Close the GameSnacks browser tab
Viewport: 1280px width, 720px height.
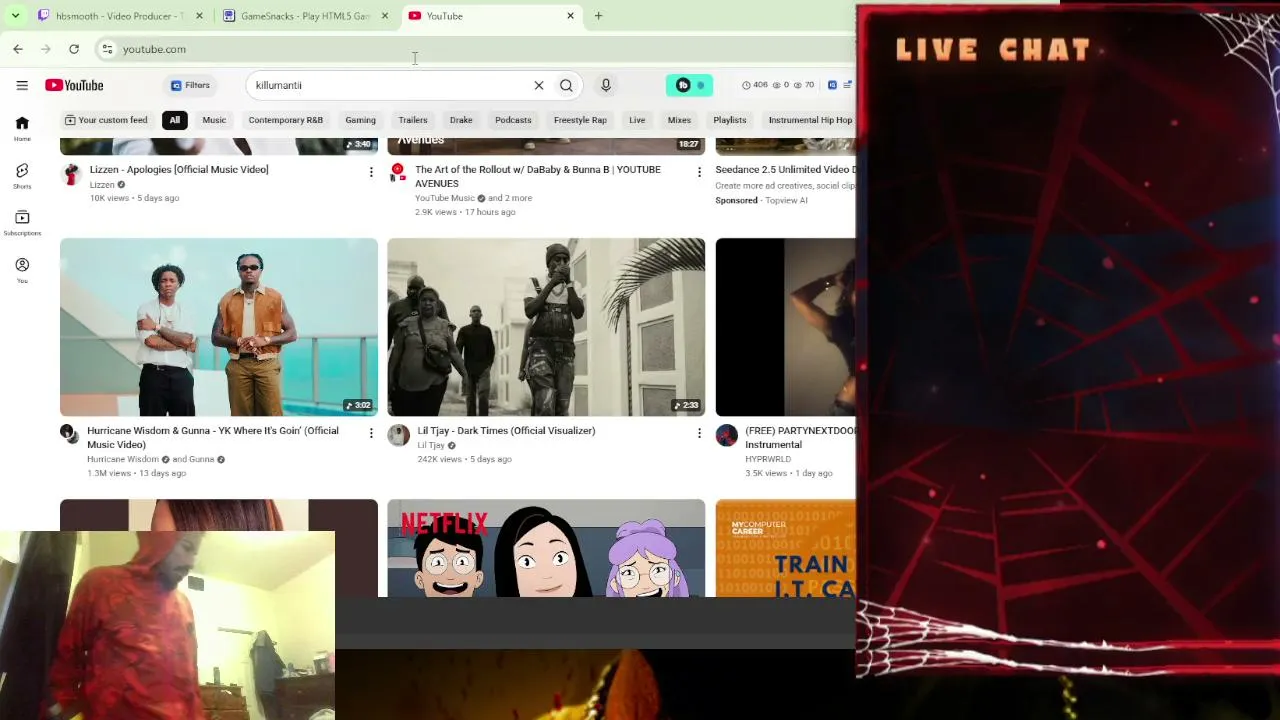point(385,16)
